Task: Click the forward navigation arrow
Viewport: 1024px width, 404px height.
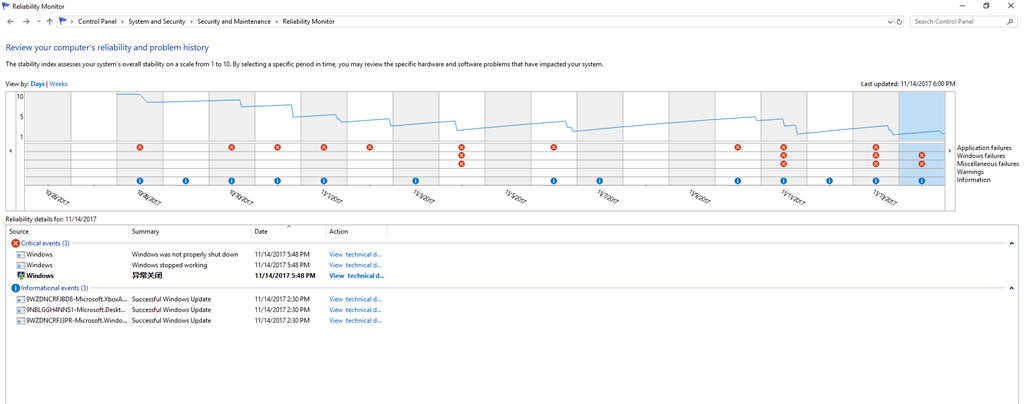Action: point(26,22)
